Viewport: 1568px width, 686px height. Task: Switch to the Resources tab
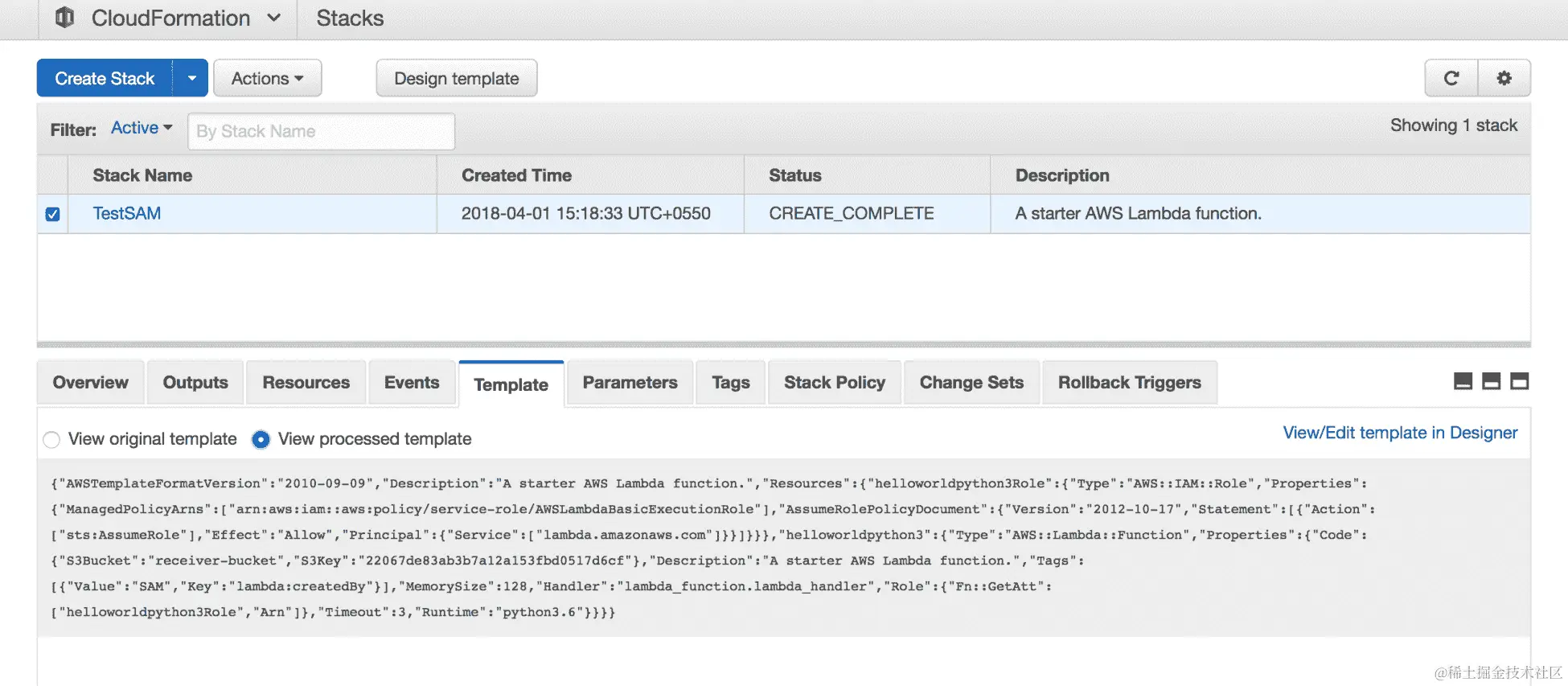306,383
